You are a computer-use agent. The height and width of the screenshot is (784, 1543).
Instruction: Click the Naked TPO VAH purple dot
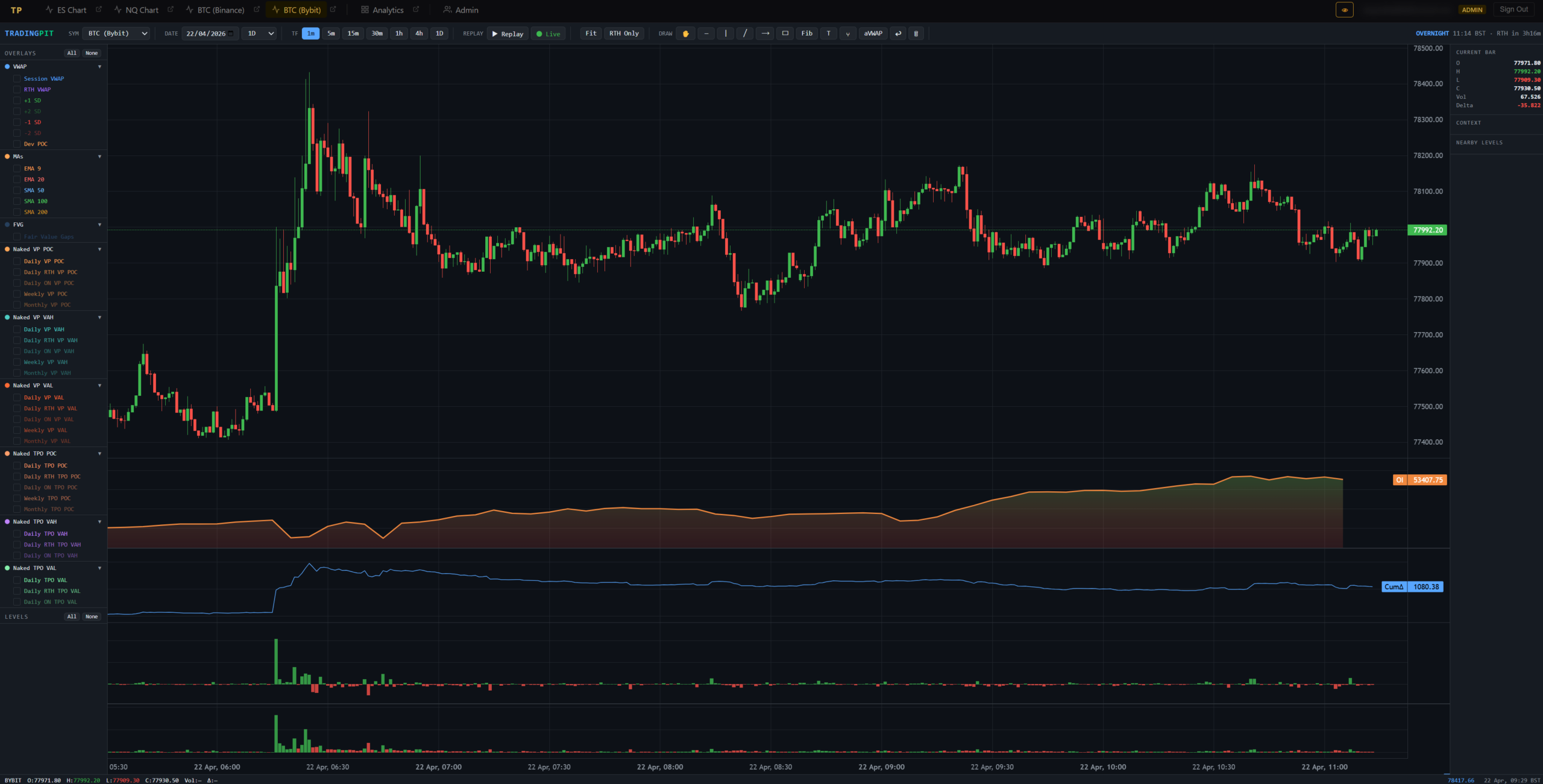coord(7,522)
